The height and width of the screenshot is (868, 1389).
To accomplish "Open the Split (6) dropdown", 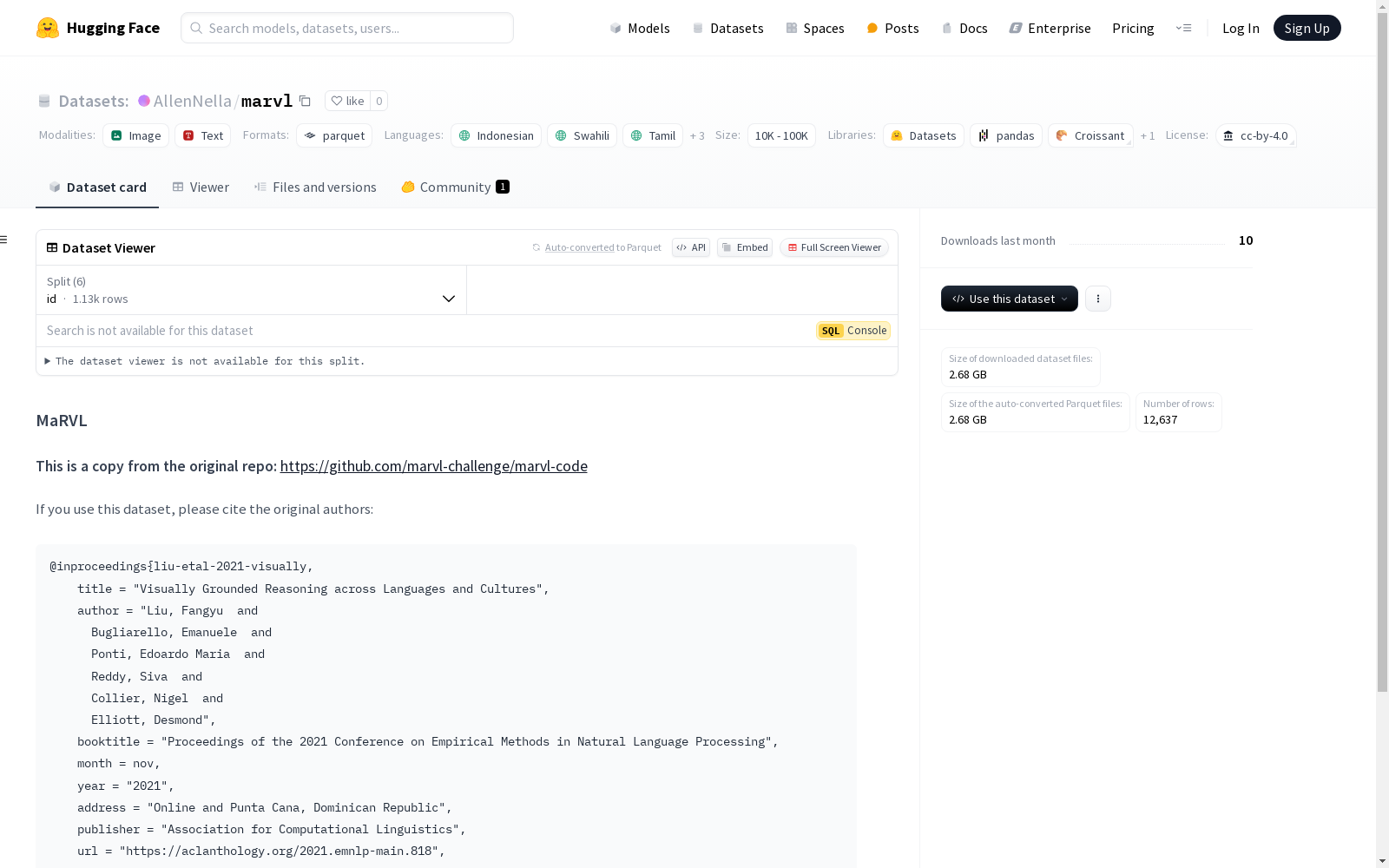I will 251,290.
